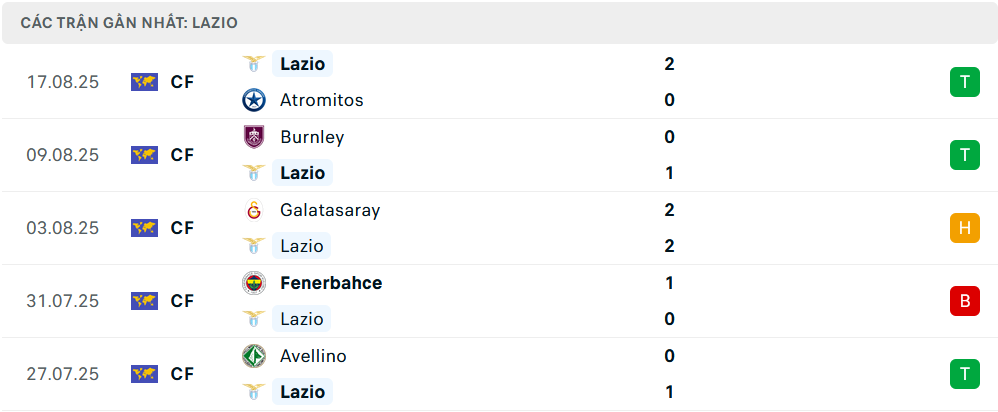Select the 09.08.25 match date
The height and width of the screenshot is (412, 998).
(63, 155)
